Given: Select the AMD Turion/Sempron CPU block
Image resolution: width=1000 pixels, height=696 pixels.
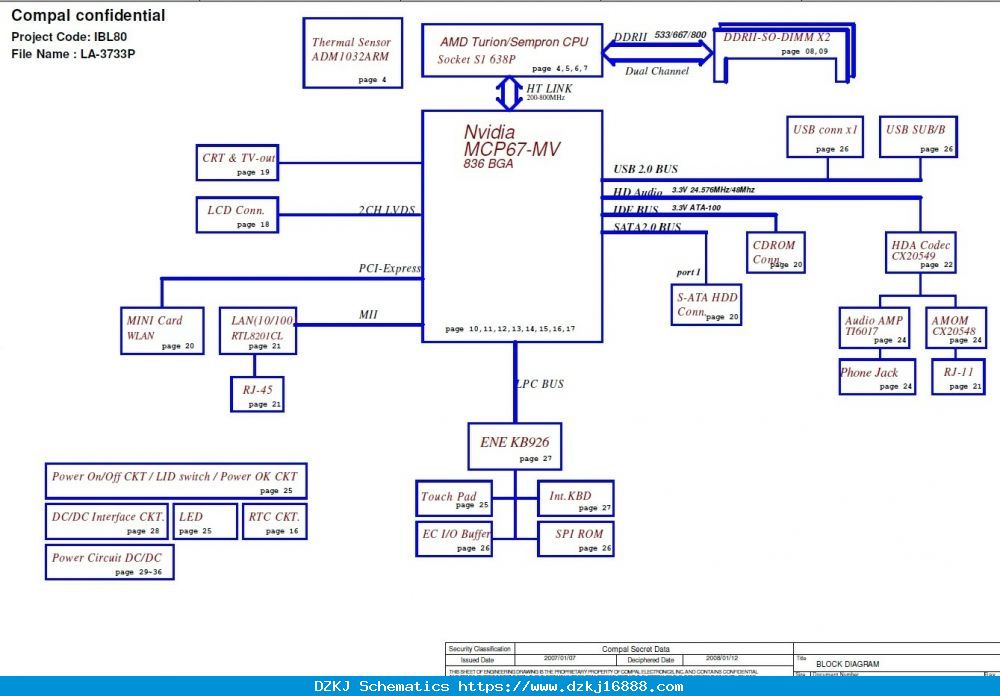Looking at the screenshot, I should click(x=512, y=50).
